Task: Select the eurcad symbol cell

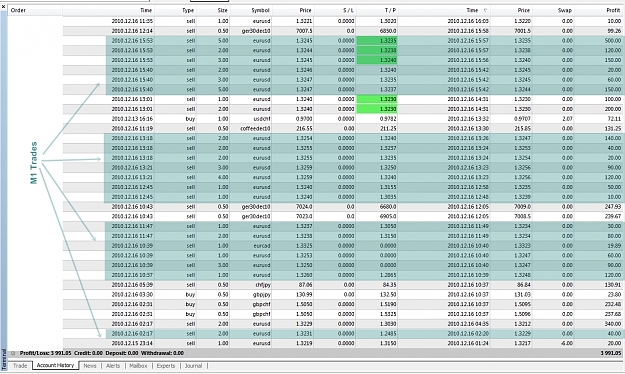Action: tap(261, 246)
